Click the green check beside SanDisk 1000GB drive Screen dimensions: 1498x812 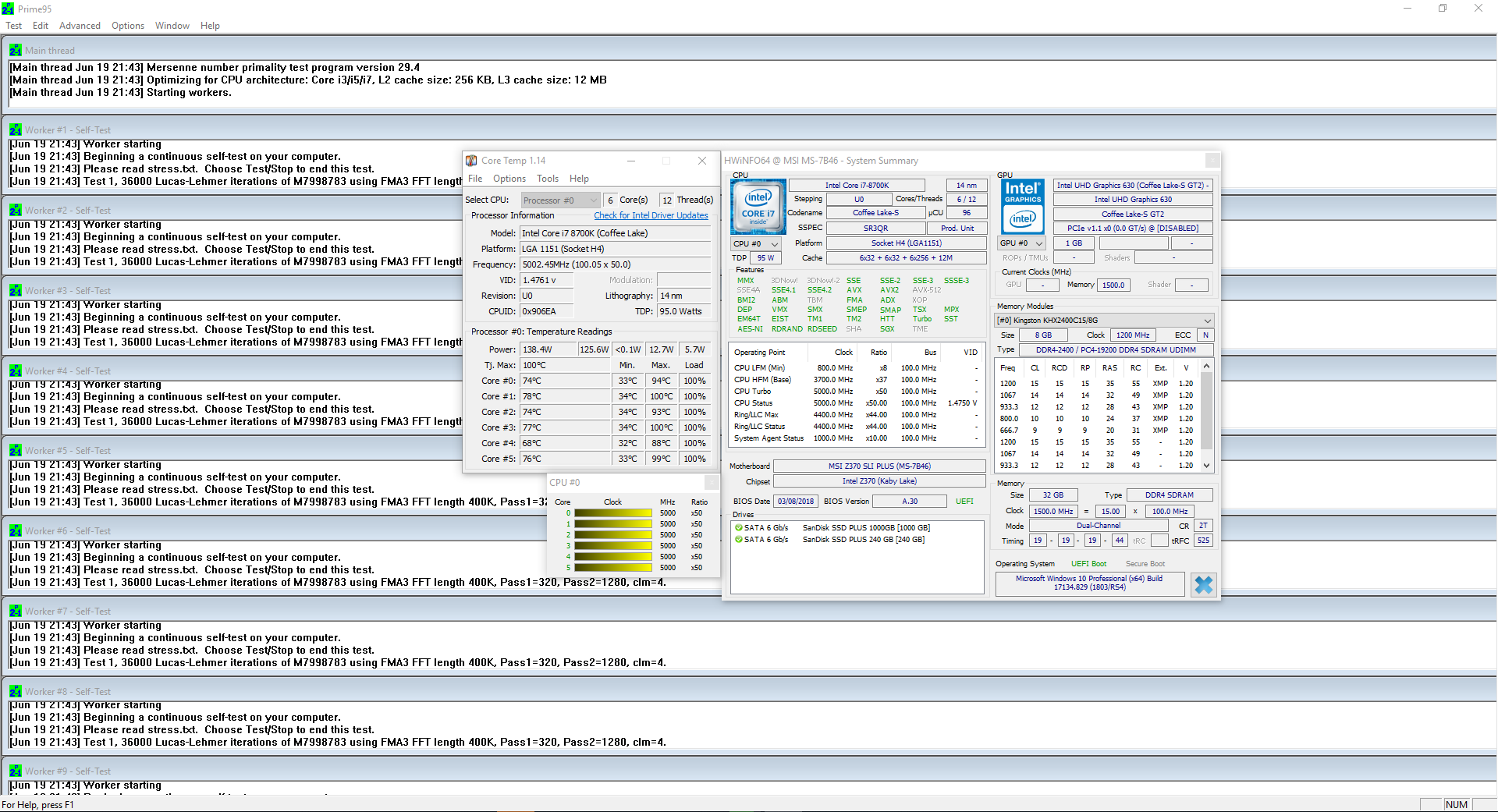[738, 527]
